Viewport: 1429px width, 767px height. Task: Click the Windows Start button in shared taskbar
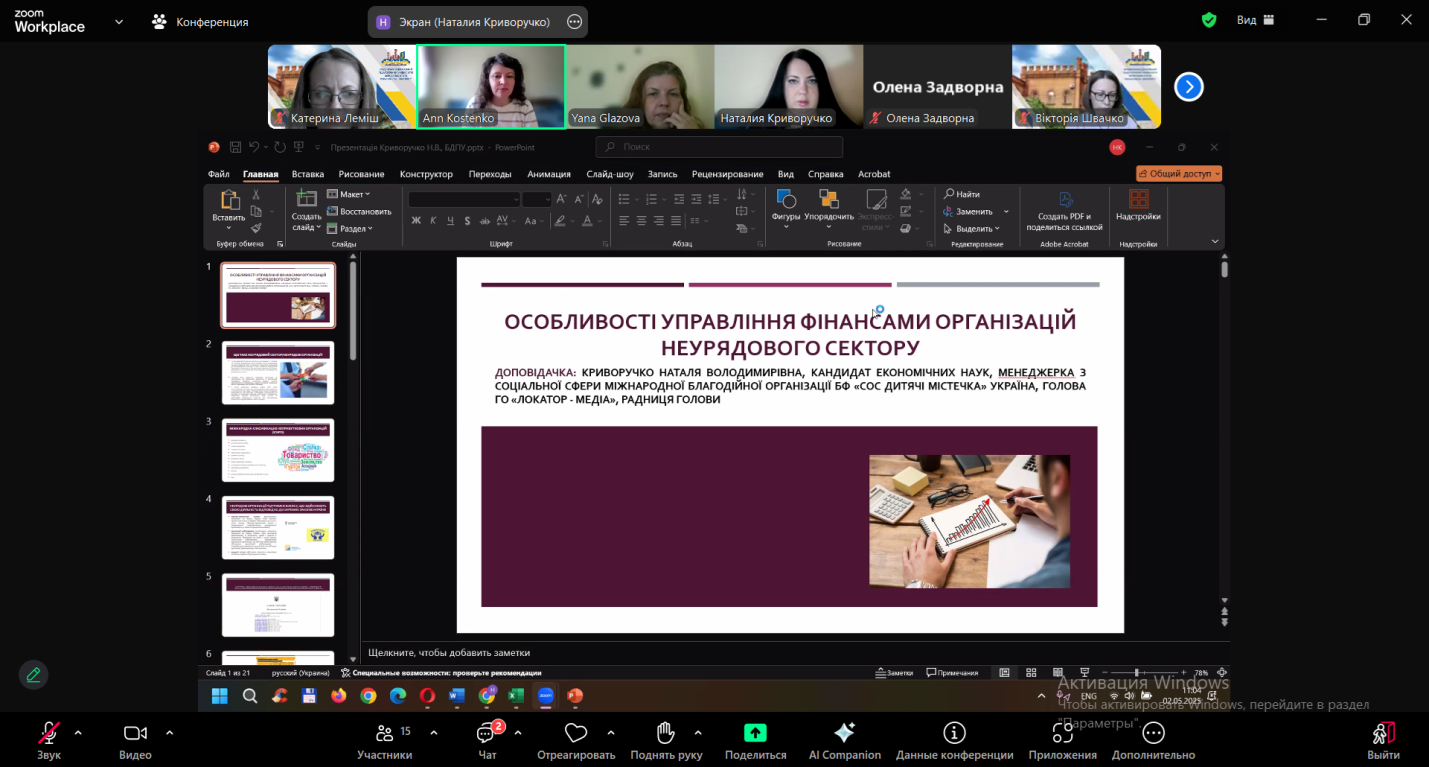click(x=219, y=695)
